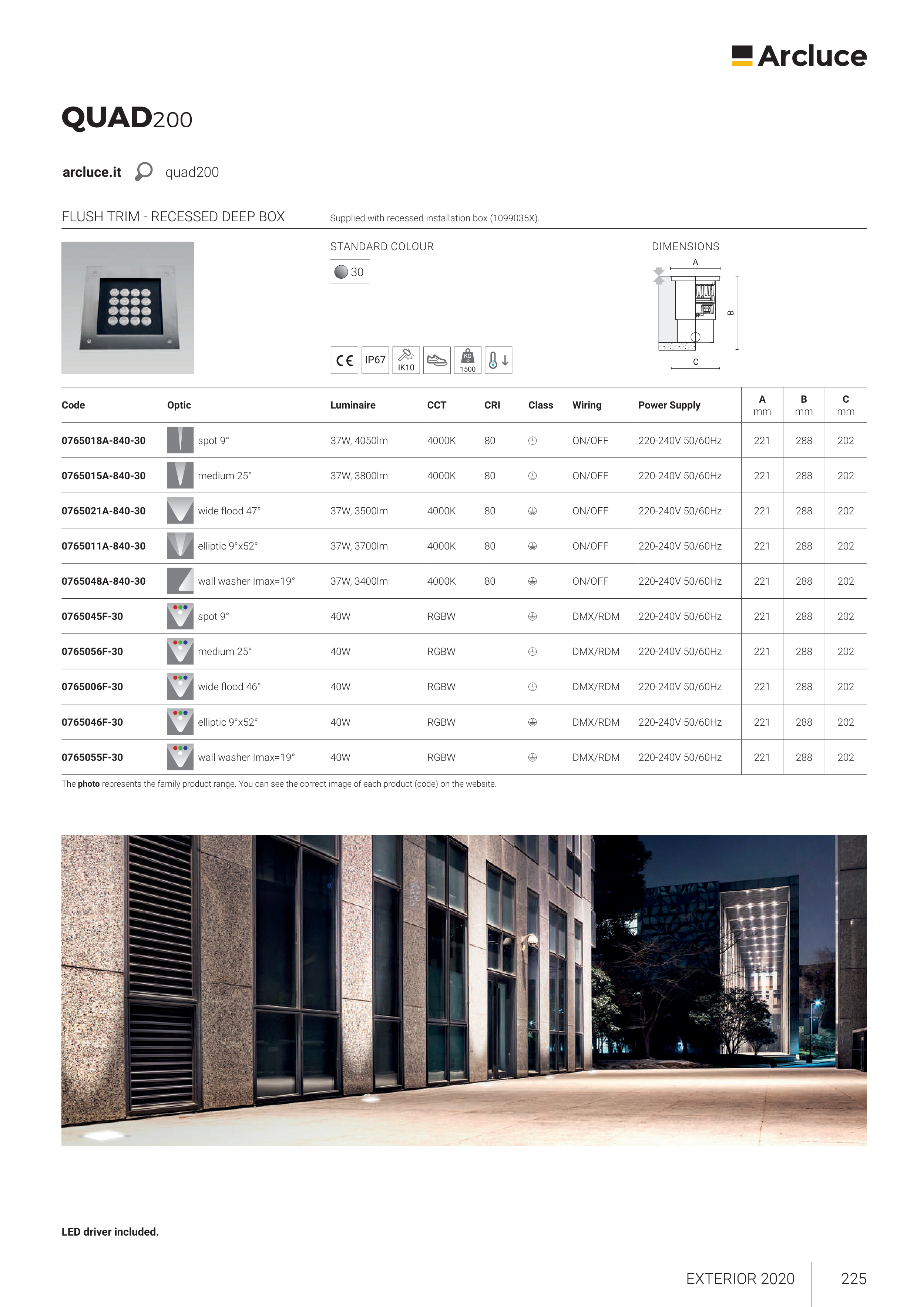Image resolution: width=924 pixels, height=1307 pixels.
Task: Click the CE certification mark icon
Action: tap(345, 360)
